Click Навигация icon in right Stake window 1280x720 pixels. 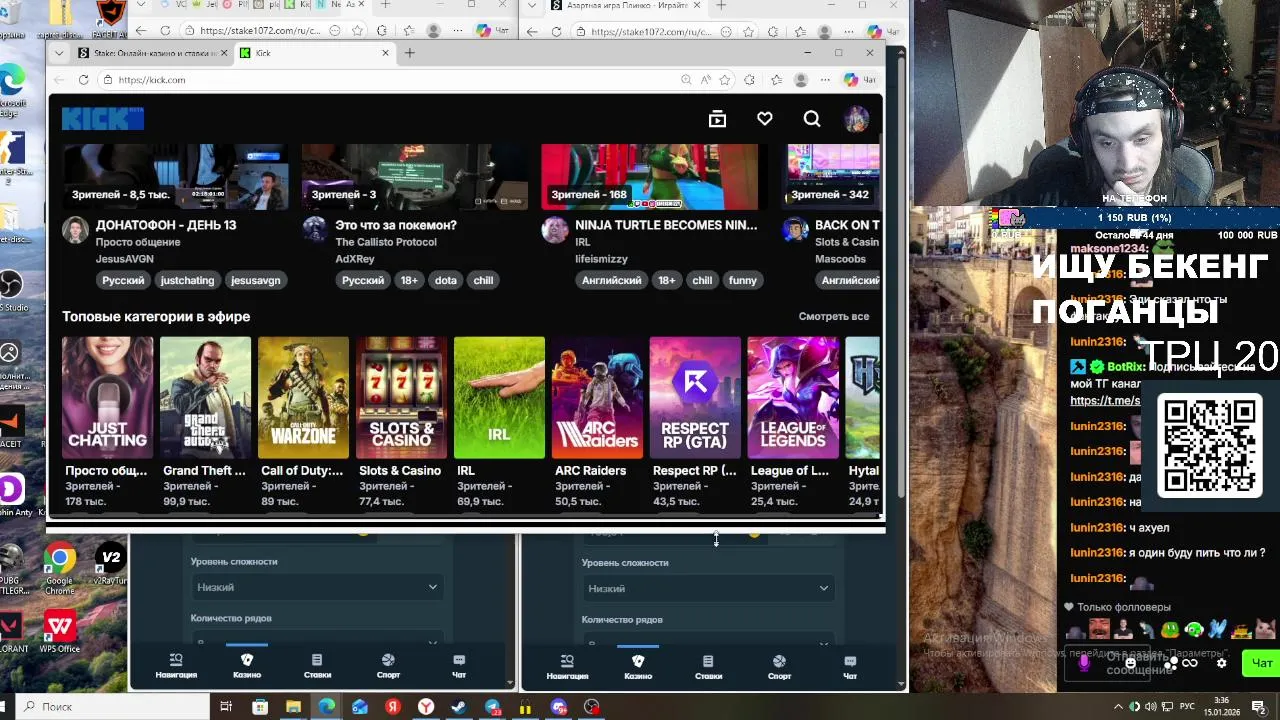coord(567,667)
